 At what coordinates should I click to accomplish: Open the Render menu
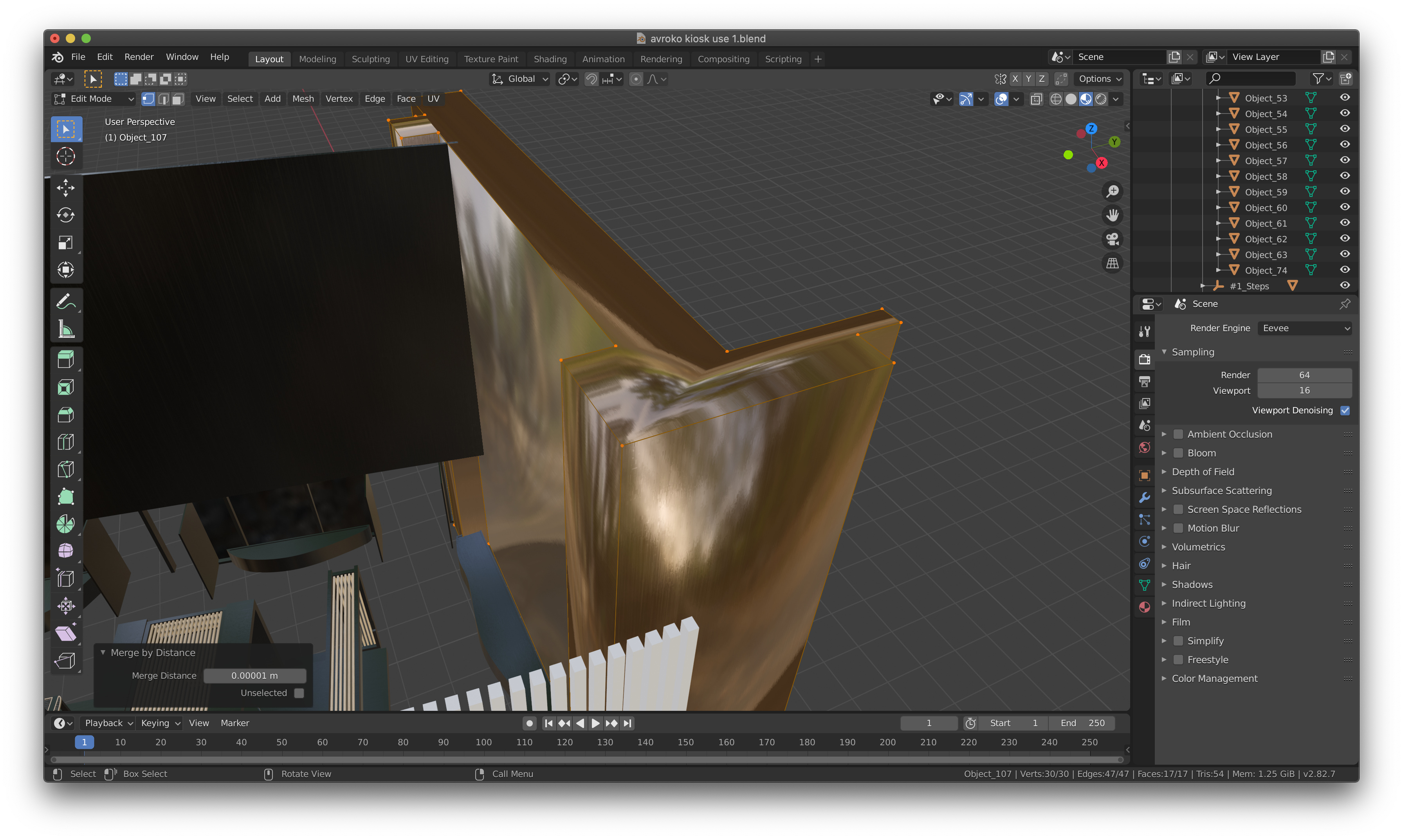pos(139,57)
